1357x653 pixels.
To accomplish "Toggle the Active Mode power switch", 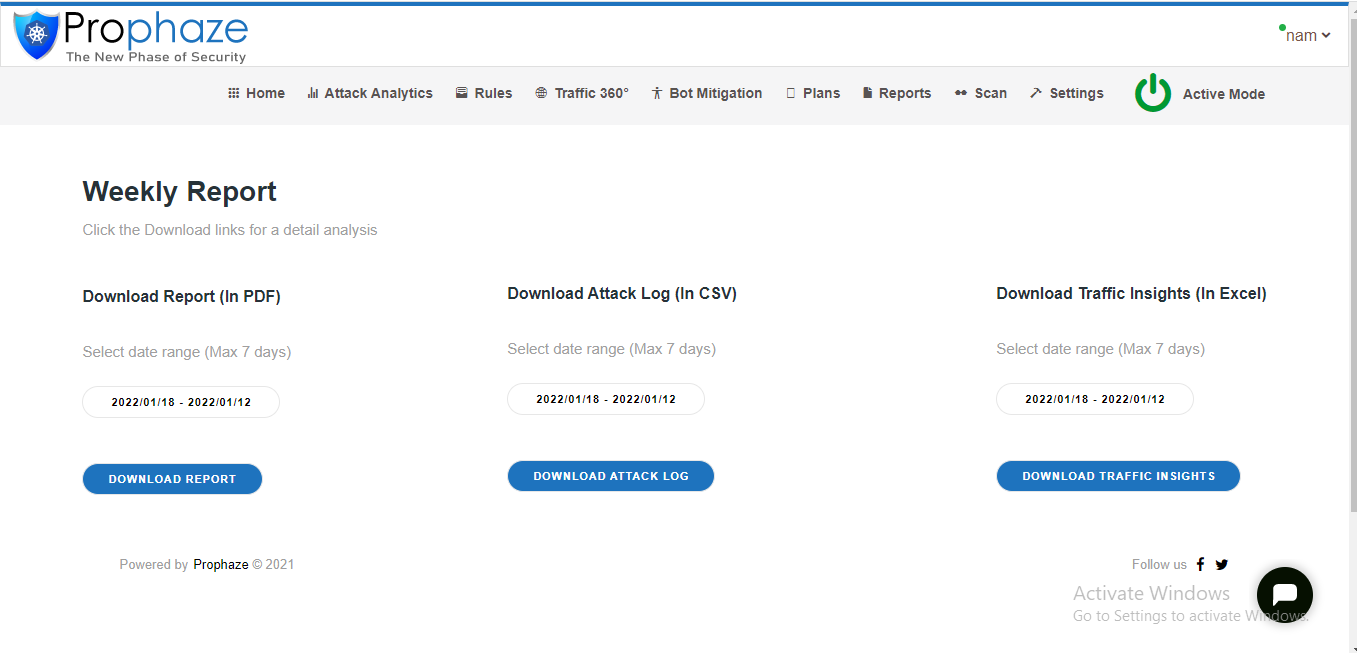I will coord(1152,93).
